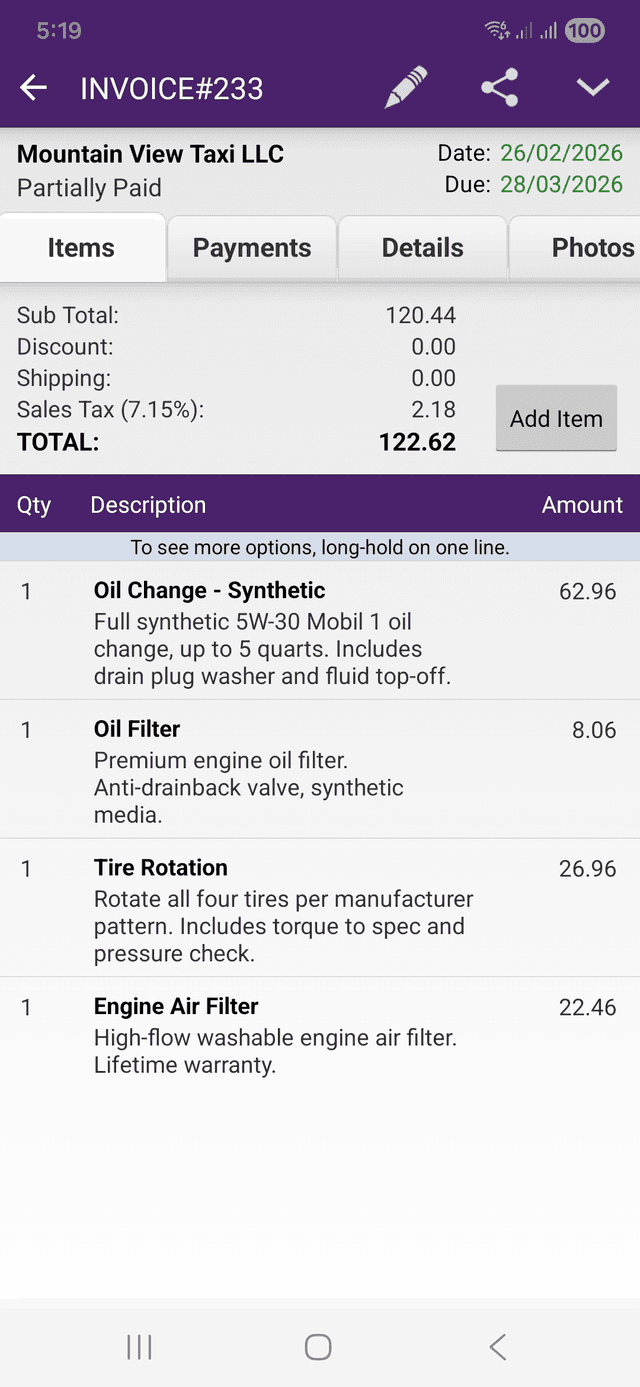Open the Photos tab

592,247
